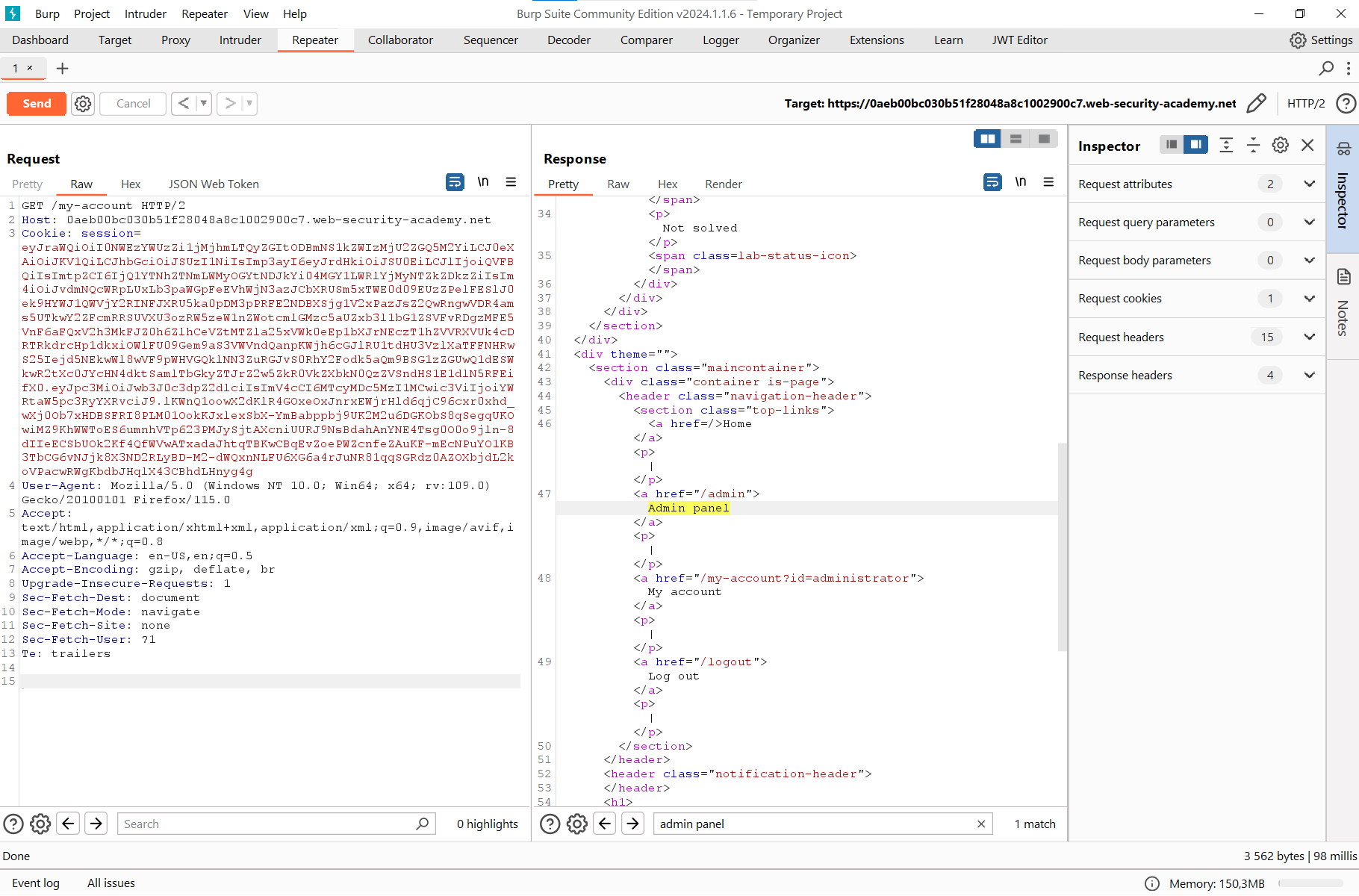1359x896 pixels.
Task: Close the Inspector panel
Action: tap(1307, 145)
